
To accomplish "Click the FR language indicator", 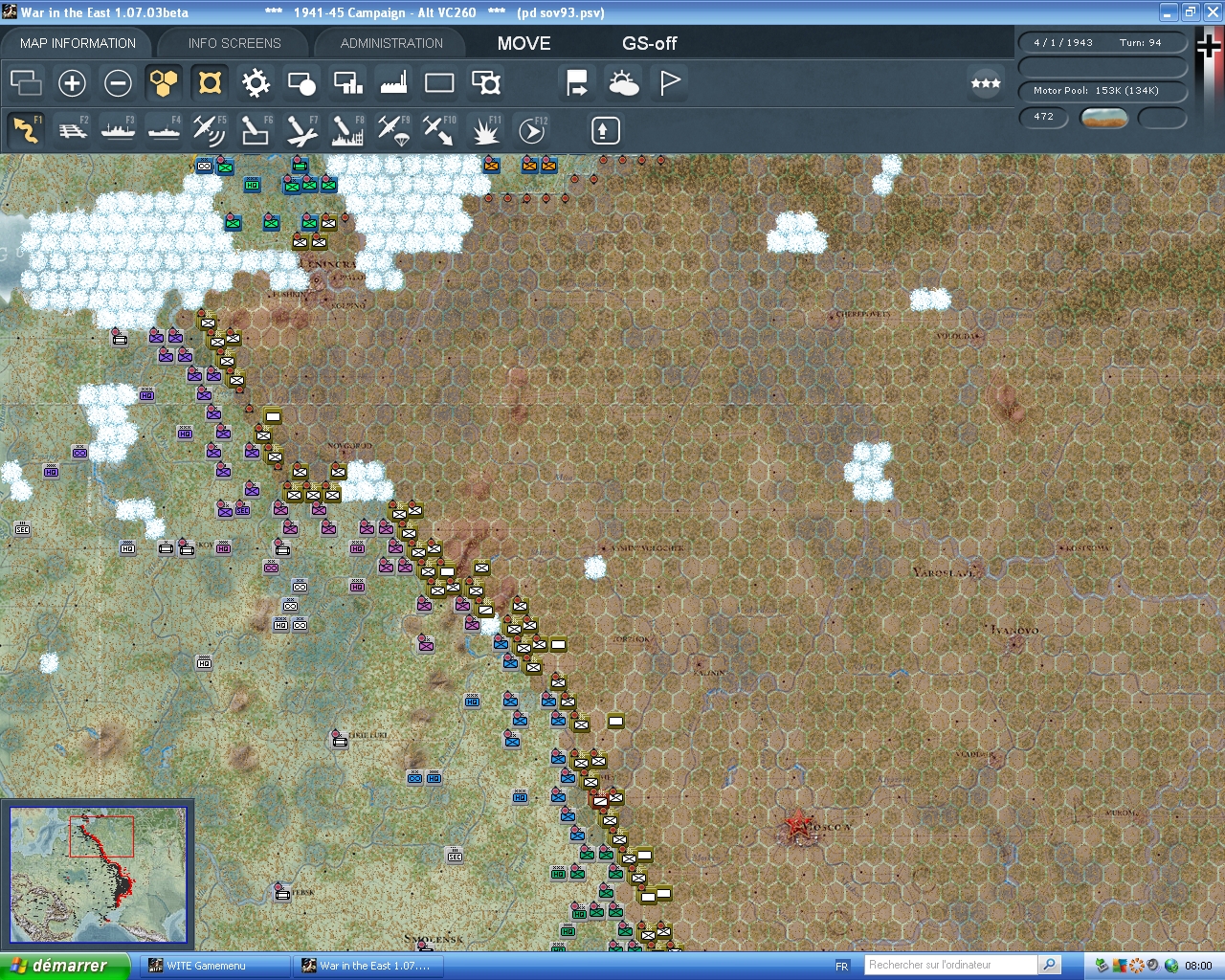I will coord(842,966).
